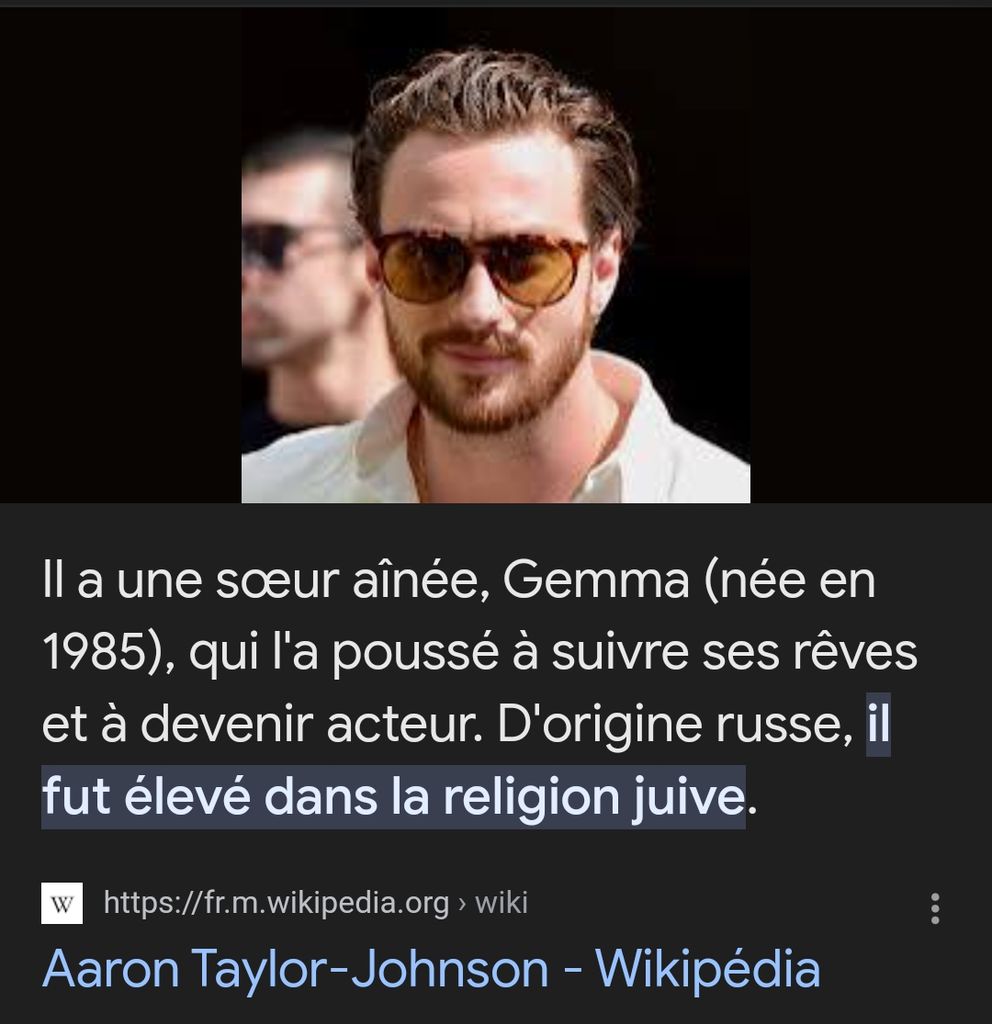Click the breadcrumb chevron after wikipedia.org
Viewport: 992px width, 1024px height.
pos(462,904)
